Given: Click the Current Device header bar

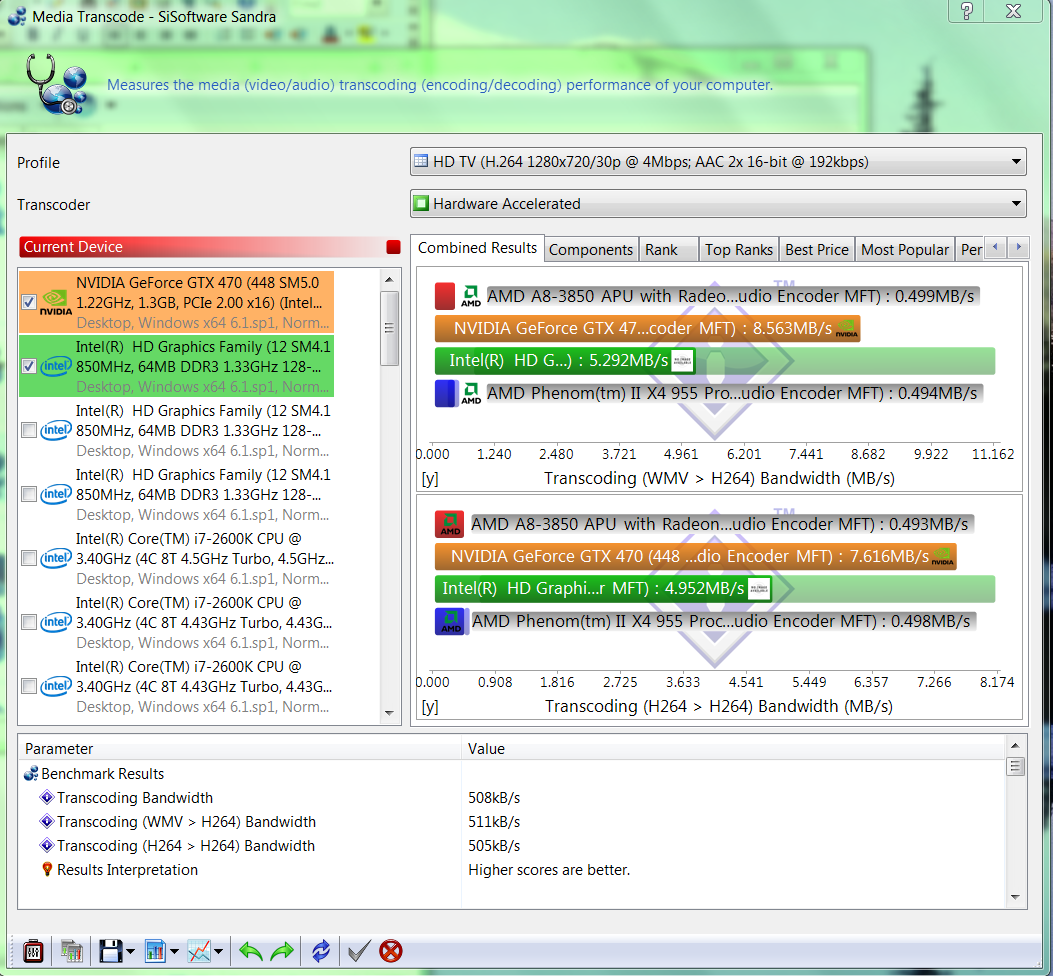Looking at the screenshot, I should pyautogui.click(x=210, y=247).
